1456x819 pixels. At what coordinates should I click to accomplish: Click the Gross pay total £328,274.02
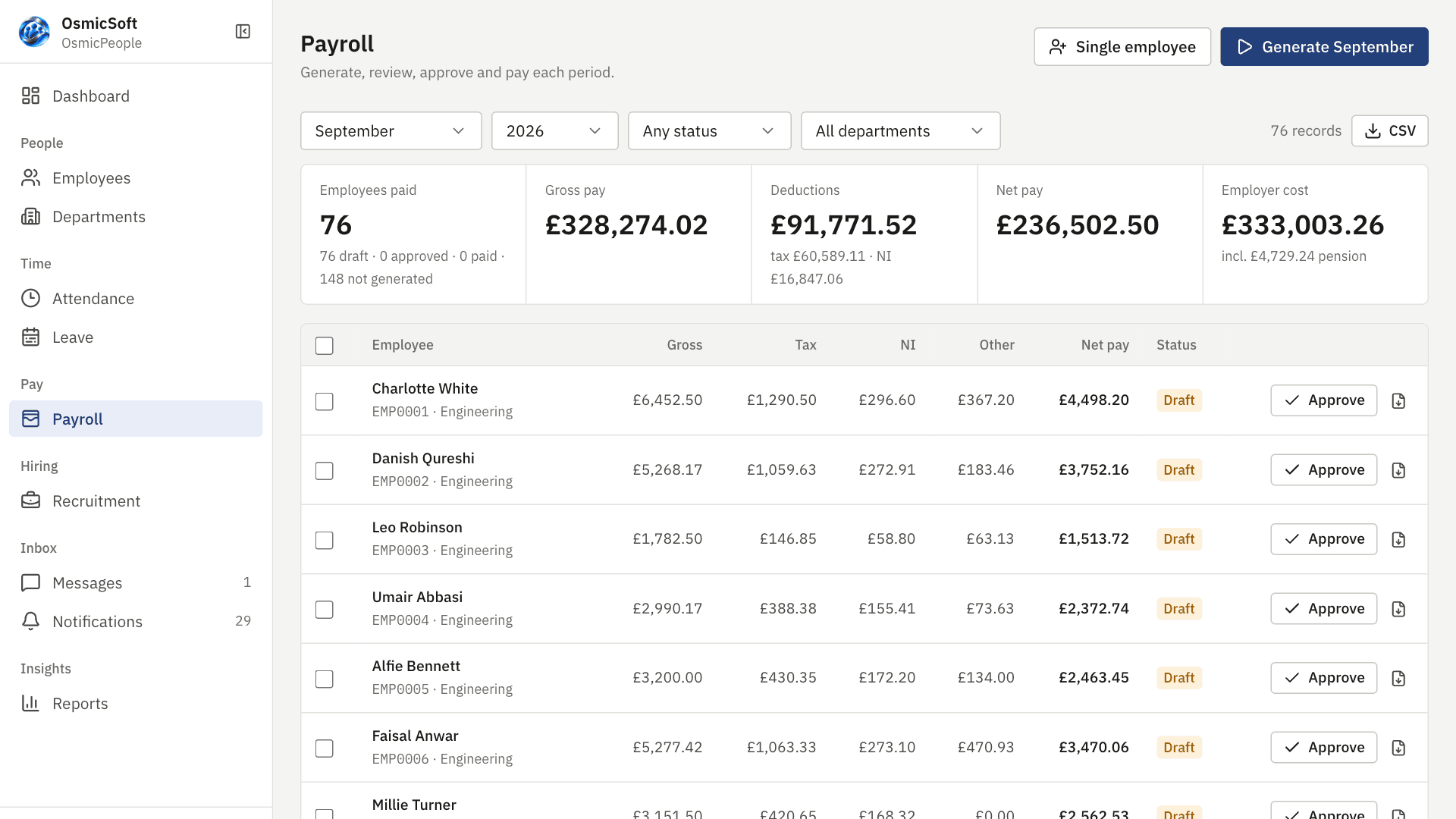click(x=626, y=225)
